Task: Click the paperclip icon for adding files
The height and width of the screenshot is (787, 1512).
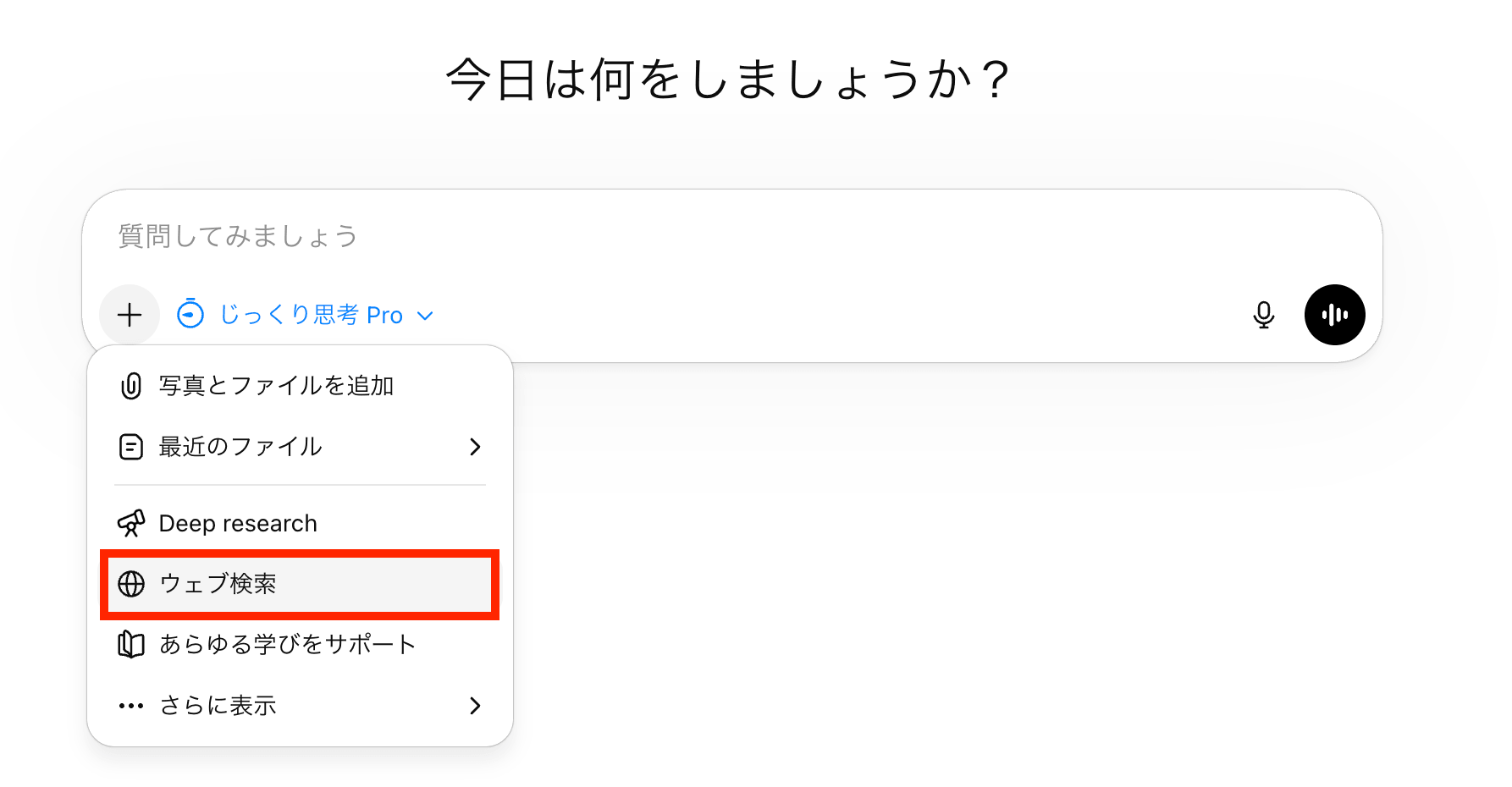Action: coord(131,386)
